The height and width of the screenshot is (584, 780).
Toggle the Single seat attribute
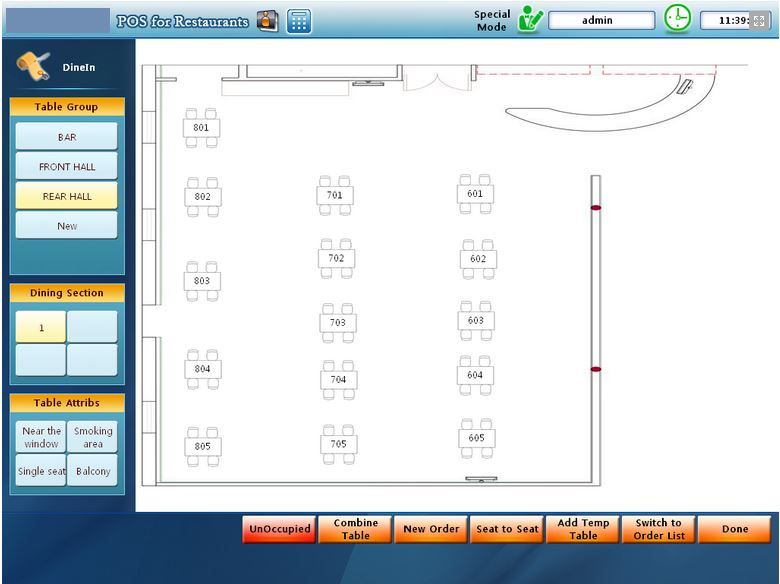pos(41,471)
